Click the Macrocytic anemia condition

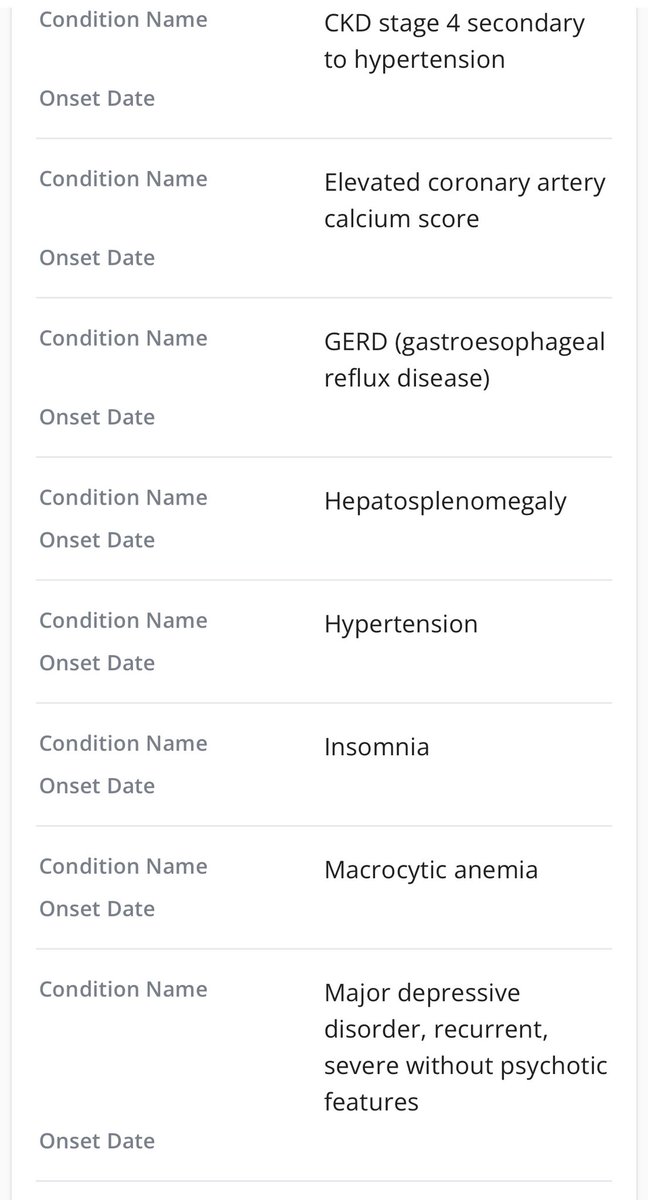click(x=430, y=869)
